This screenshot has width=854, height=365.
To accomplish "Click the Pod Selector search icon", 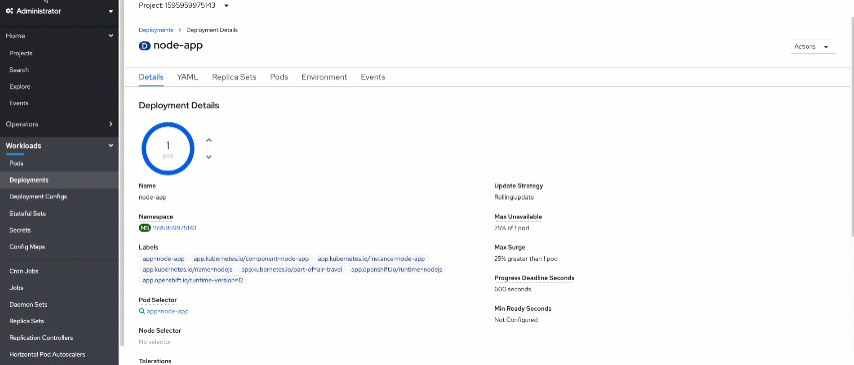I will coord(142,312).
